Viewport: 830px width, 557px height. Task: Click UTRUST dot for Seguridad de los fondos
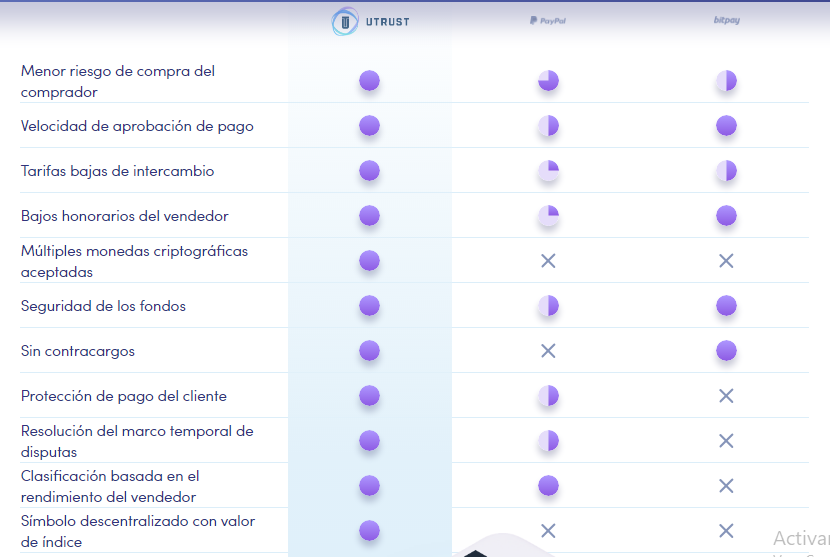pyautogui.click(x=369, y=306)
